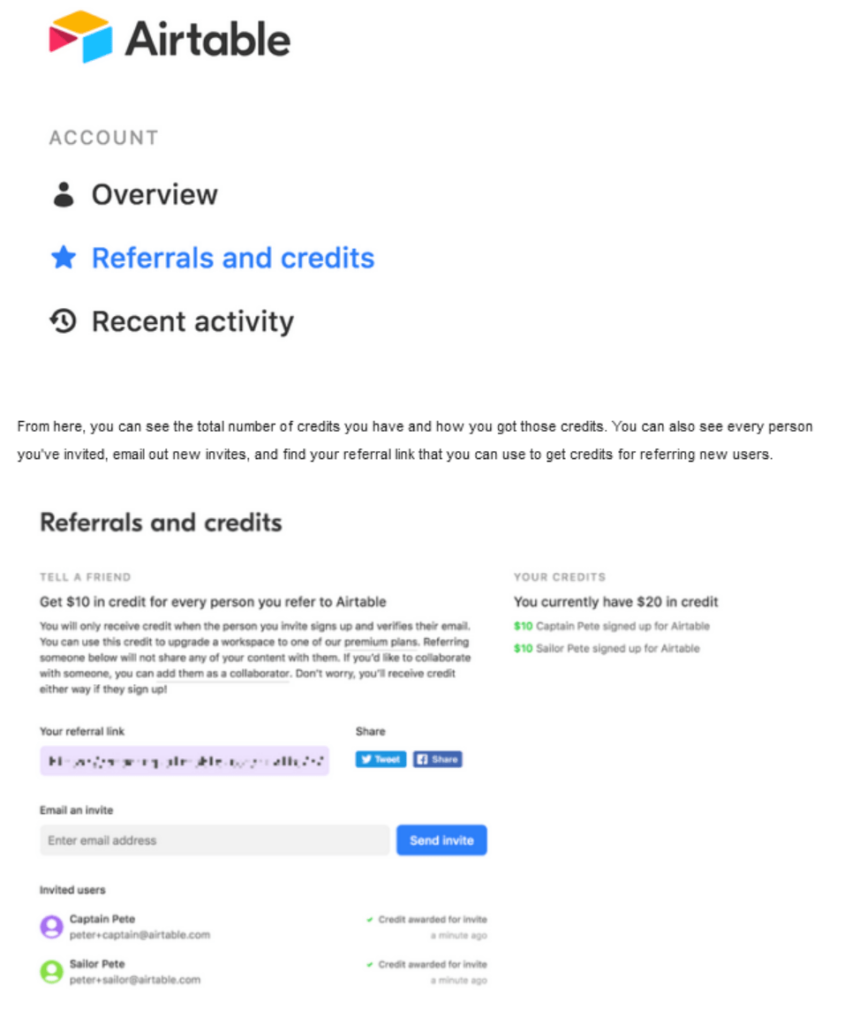Open the Overview account section

click(x=154, y=194)
